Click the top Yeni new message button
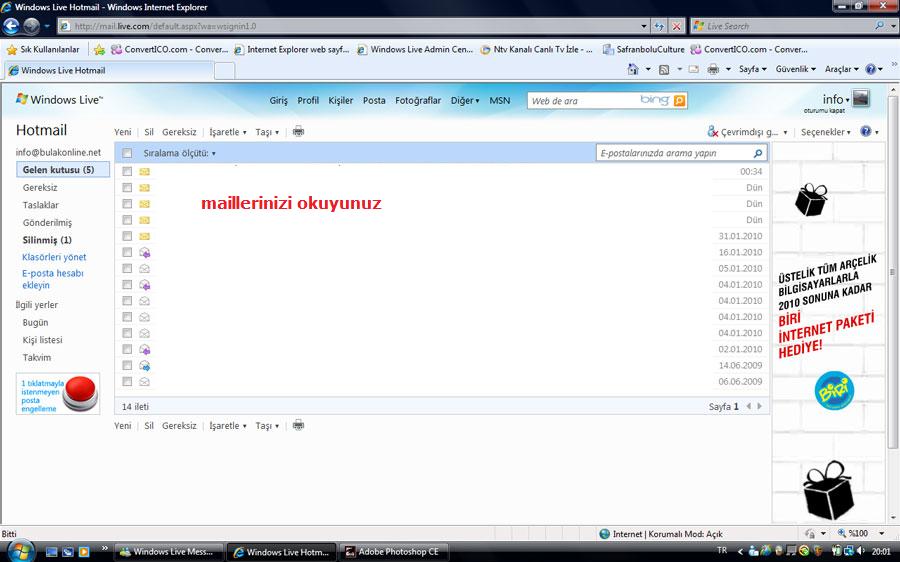900x562 pixels. (x=122, y=132)
